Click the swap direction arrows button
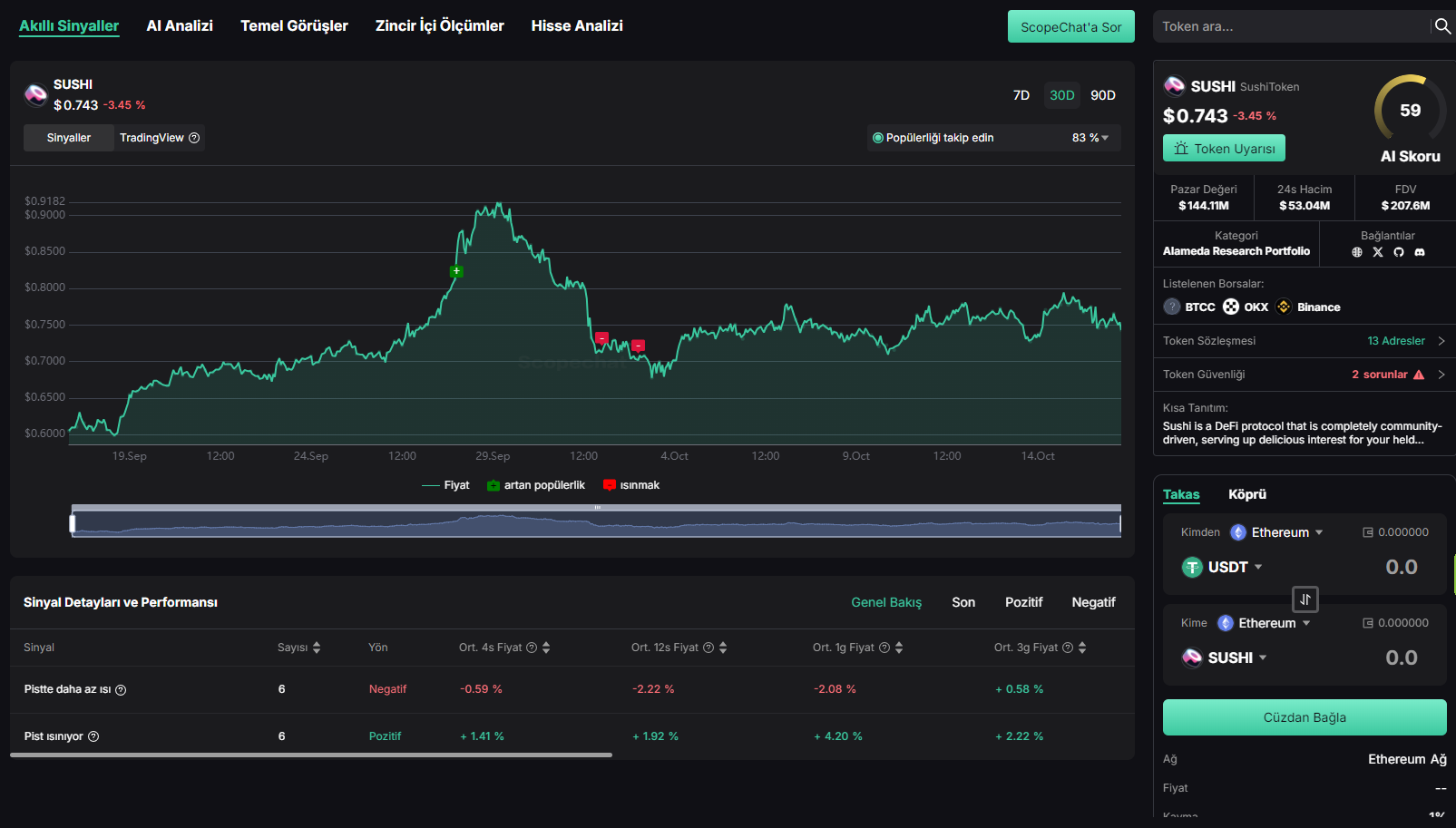1456x828 pixels. click(x=1305, y=599)
